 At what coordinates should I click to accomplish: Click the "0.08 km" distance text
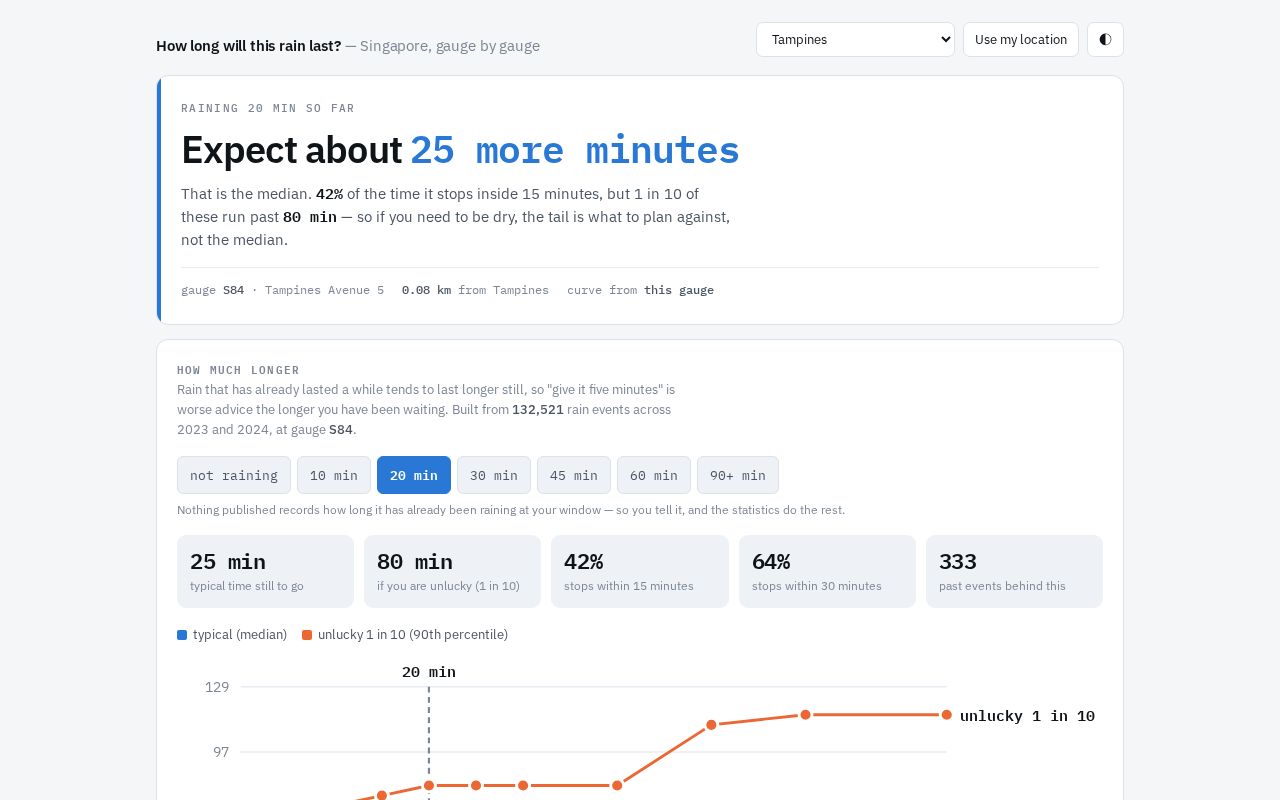pos(426,290)
